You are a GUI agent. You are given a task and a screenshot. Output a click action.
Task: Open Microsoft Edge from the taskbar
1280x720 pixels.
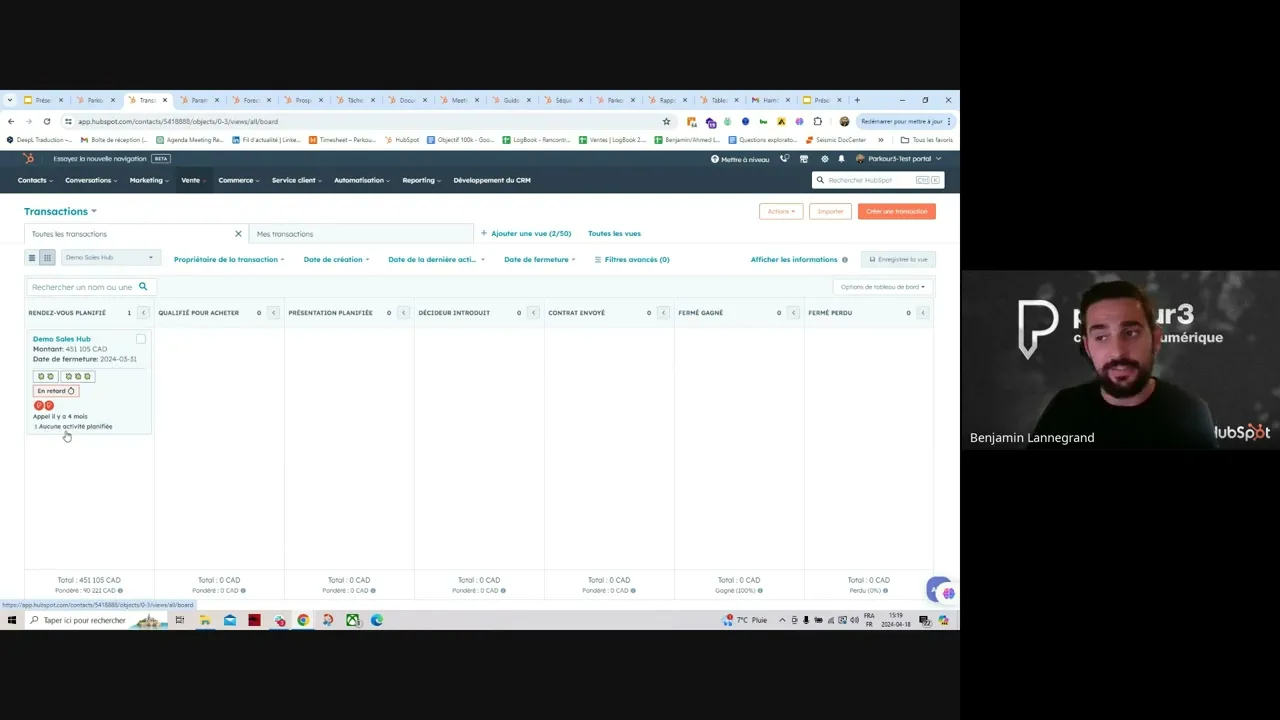377,620
